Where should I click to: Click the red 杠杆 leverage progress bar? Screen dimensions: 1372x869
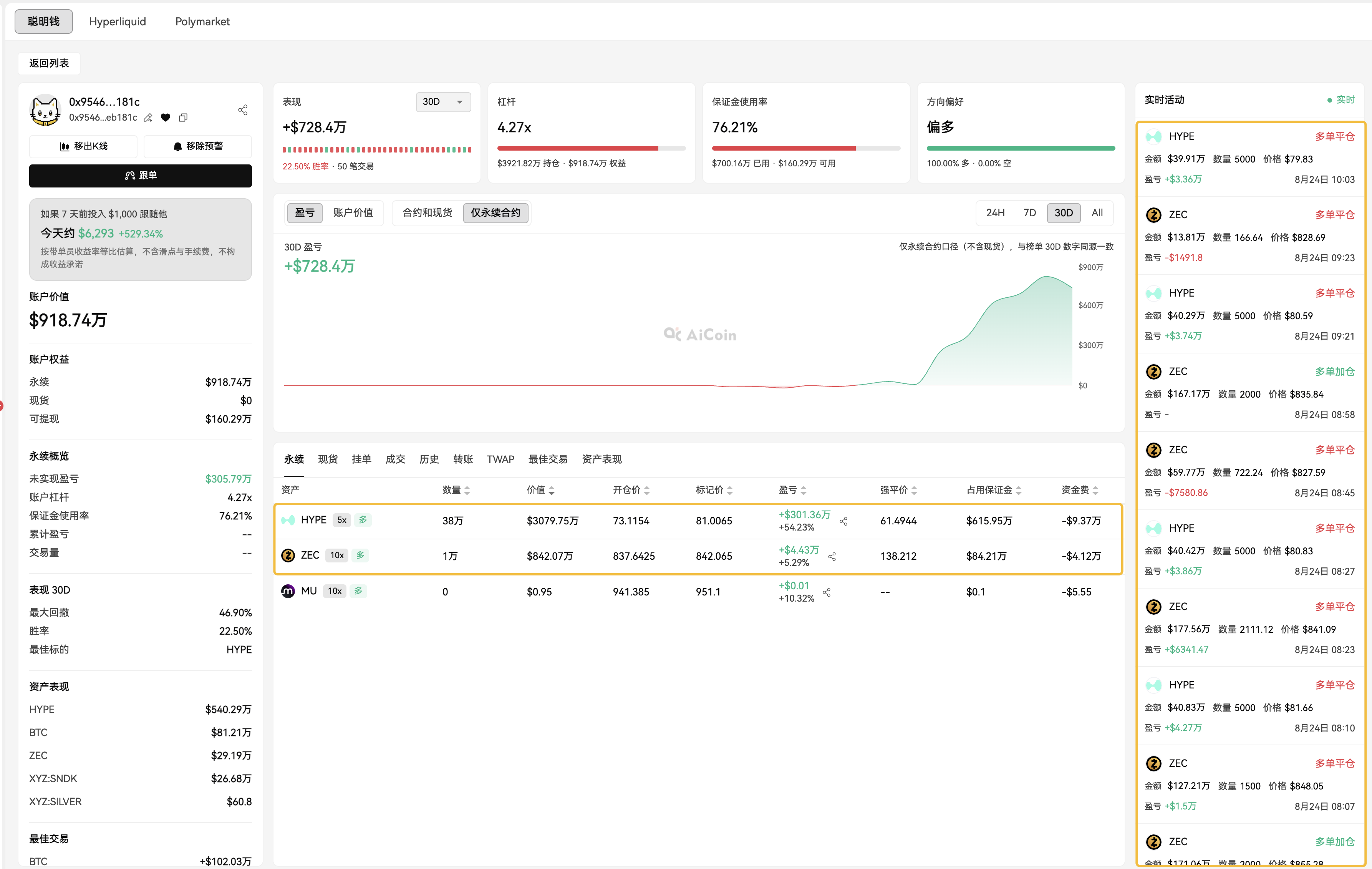tap(592, 148)
